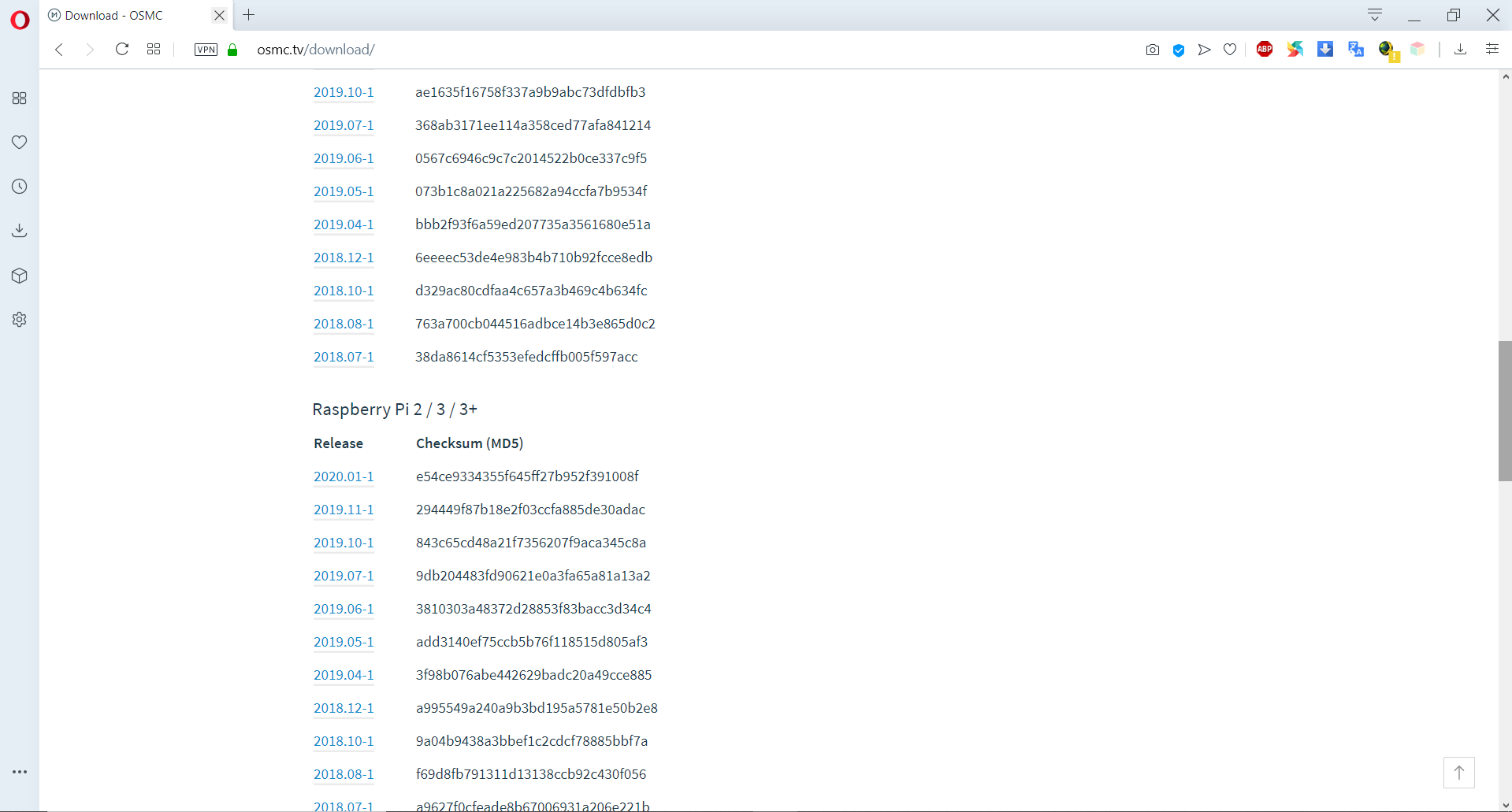Open the globe extension with warning badge
The image size is (1512, 812).
pyautogui.click(x=1388, y=50)
